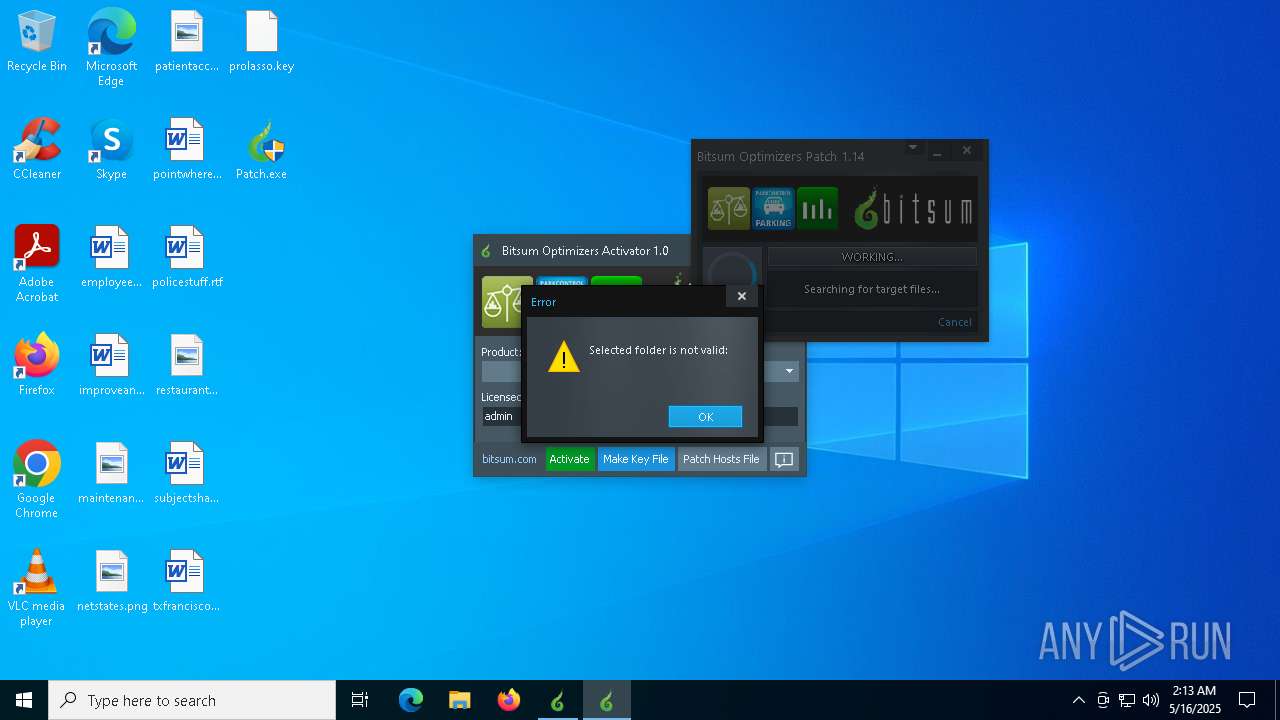Open File Explorer from the taskbar
Screen dimensions: 1280x720
tap(459, 700)
